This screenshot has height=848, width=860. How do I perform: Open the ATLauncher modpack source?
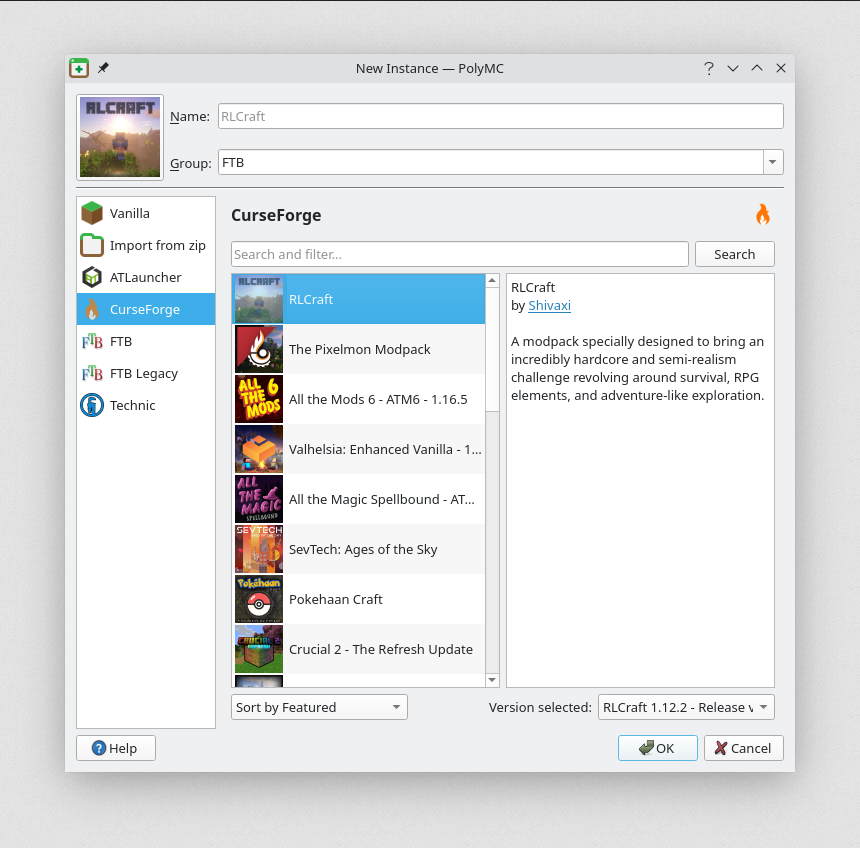pyautogui.click(x=146, y=277)
